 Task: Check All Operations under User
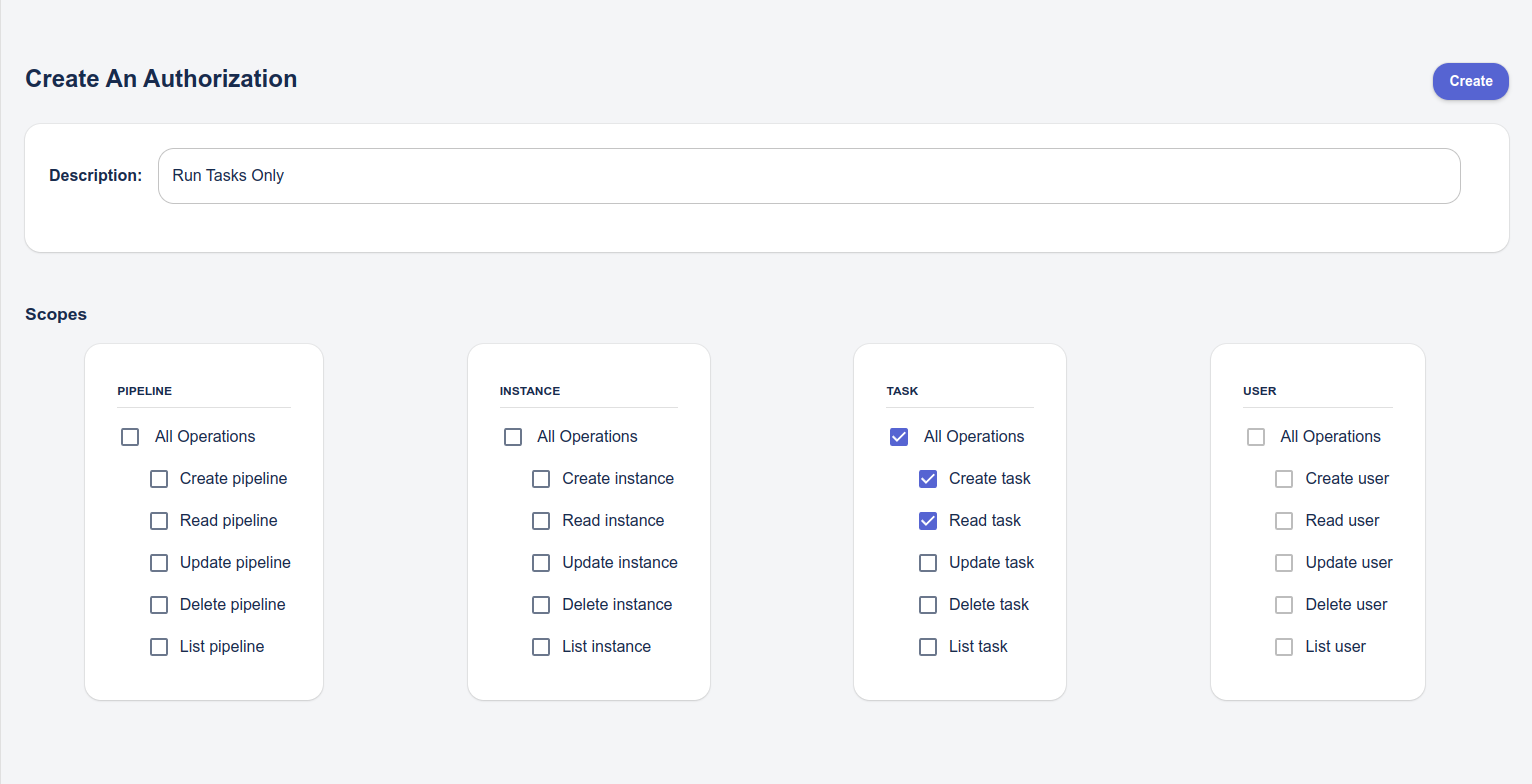1256,437
